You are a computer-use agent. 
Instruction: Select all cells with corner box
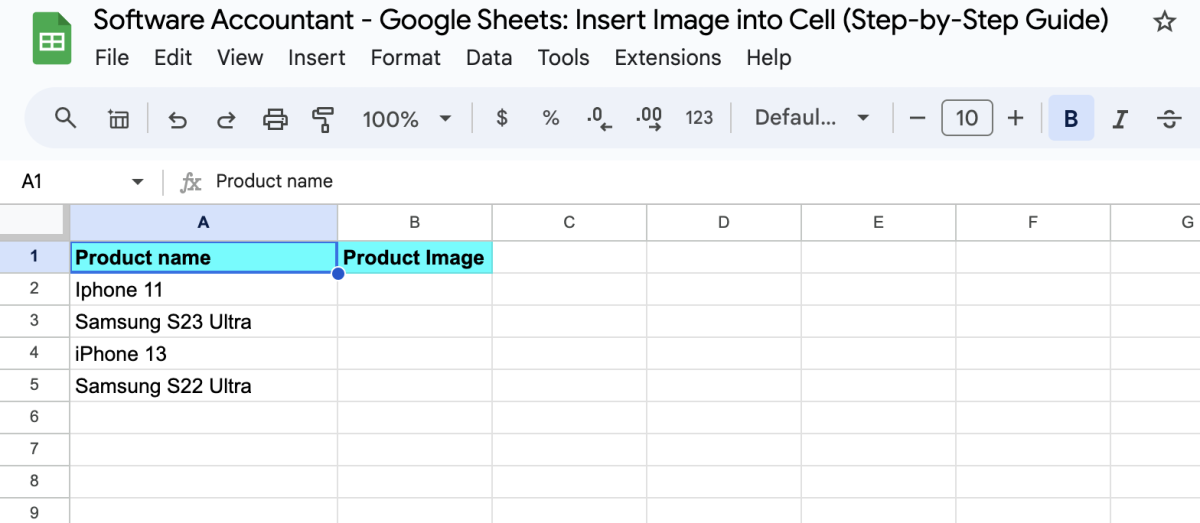[35, 222]
